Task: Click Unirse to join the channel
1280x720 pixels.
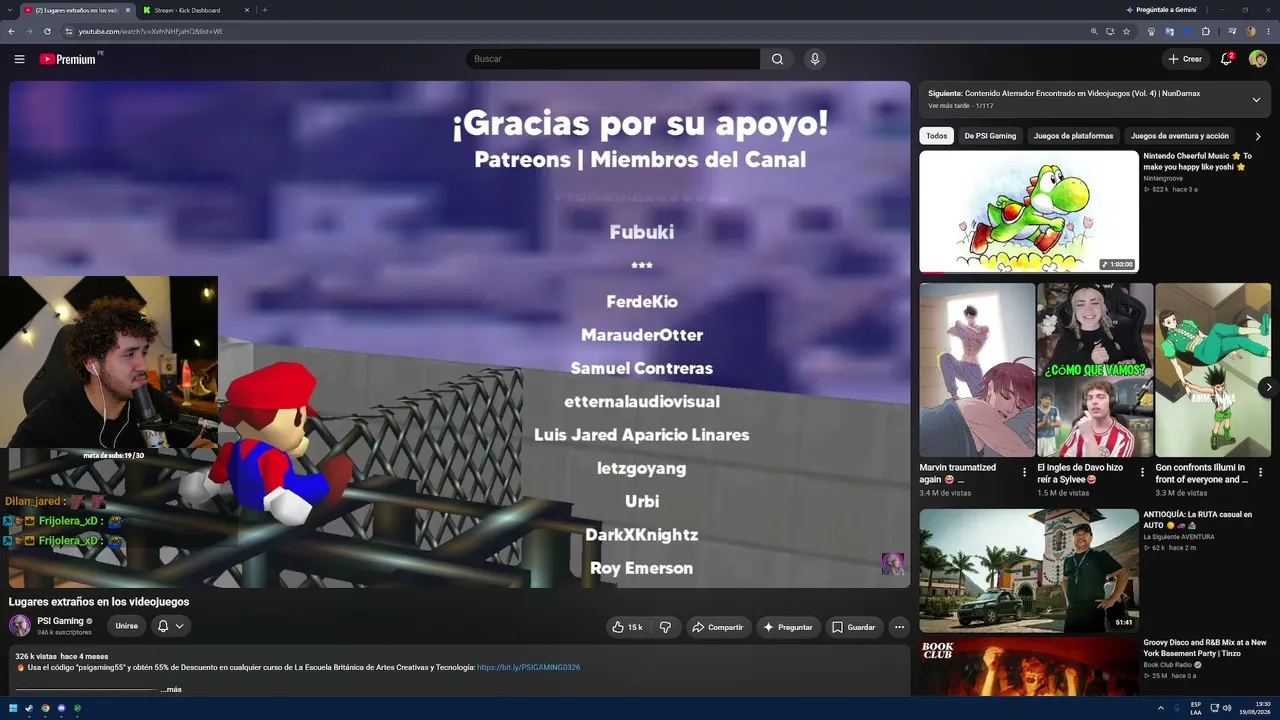Action: 127,626
